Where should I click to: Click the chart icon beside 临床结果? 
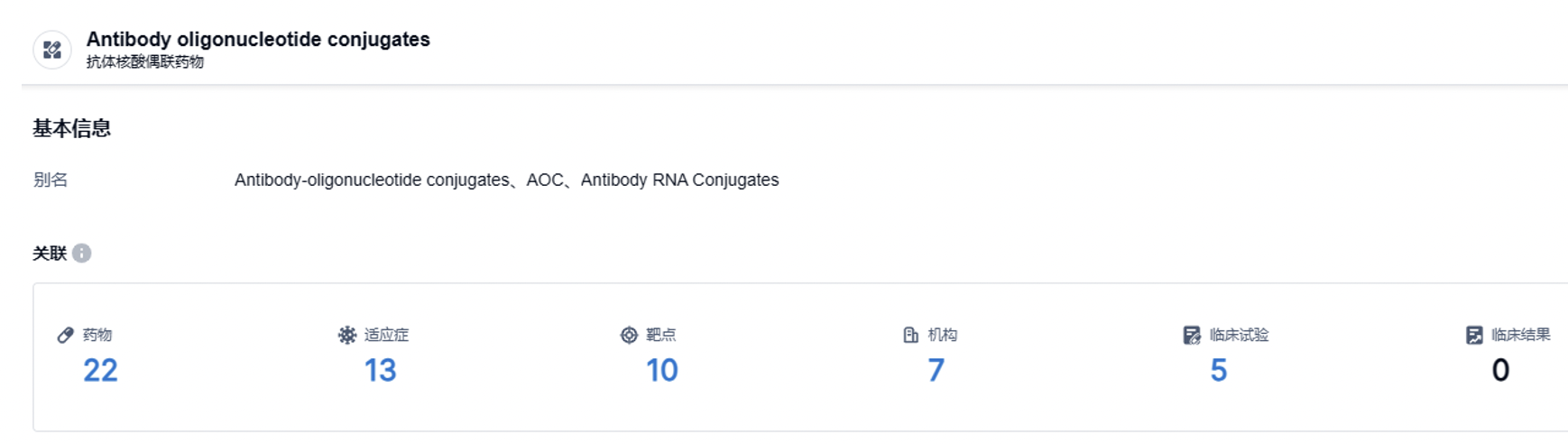tap(1474, 336)
